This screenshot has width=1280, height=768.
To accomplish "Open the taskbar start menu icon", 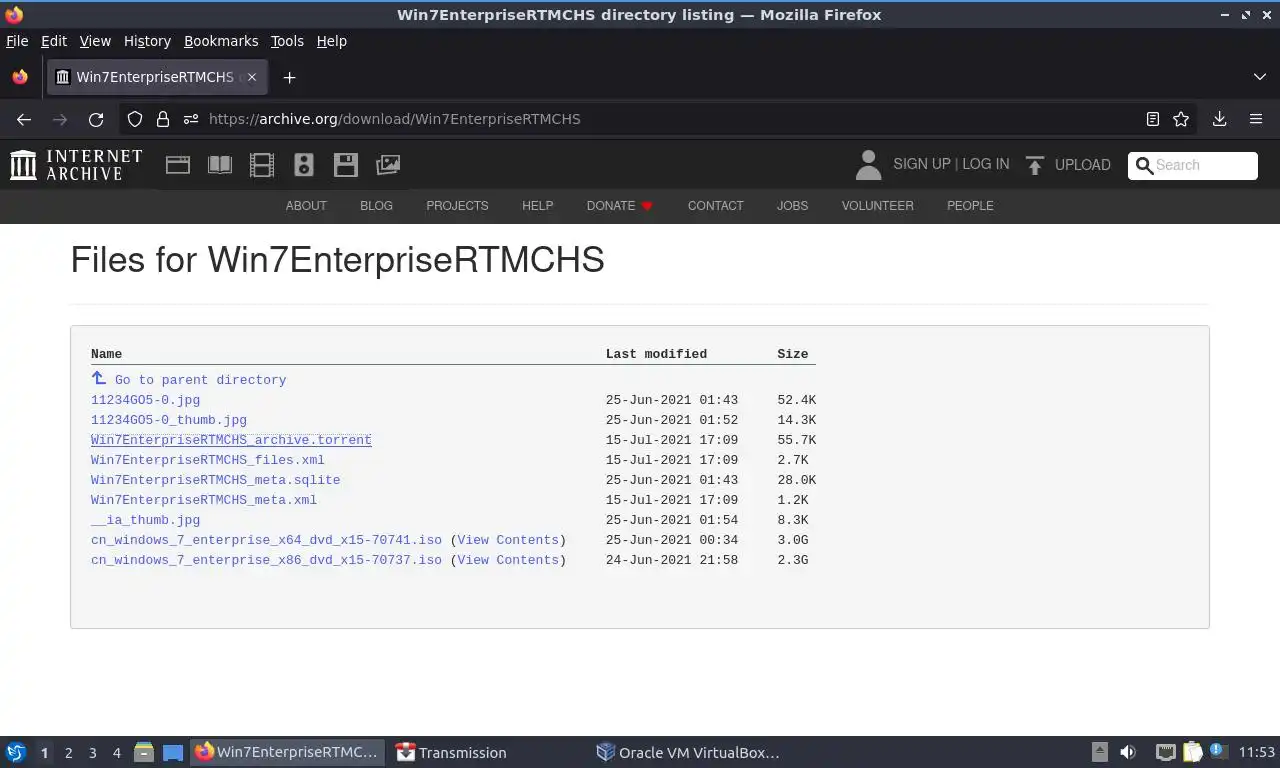I will click(16, 752).
